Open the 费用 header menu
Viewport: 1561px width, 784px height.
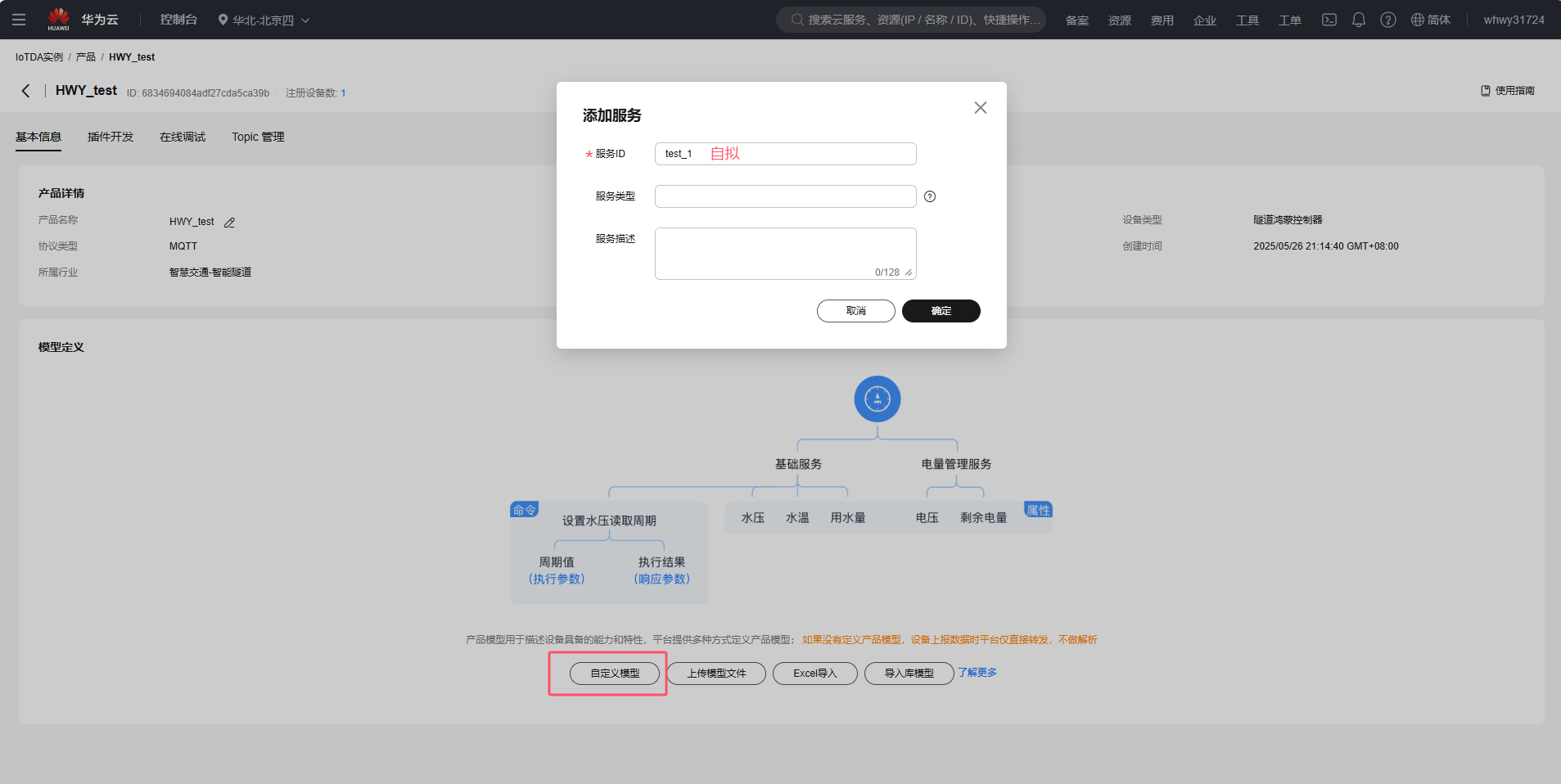1162,20
